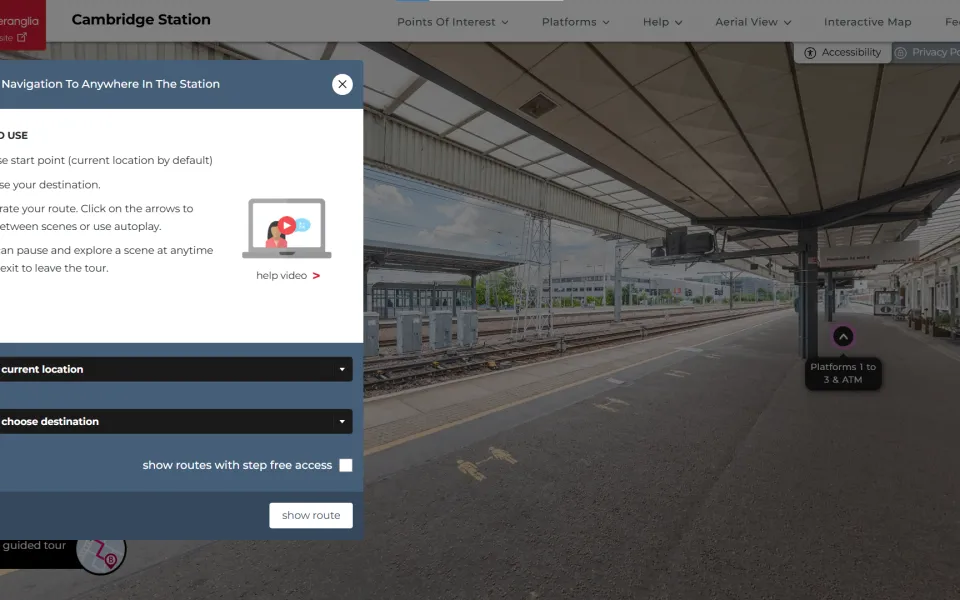Click the red arrow beside help video

click(x=317, y=276)
